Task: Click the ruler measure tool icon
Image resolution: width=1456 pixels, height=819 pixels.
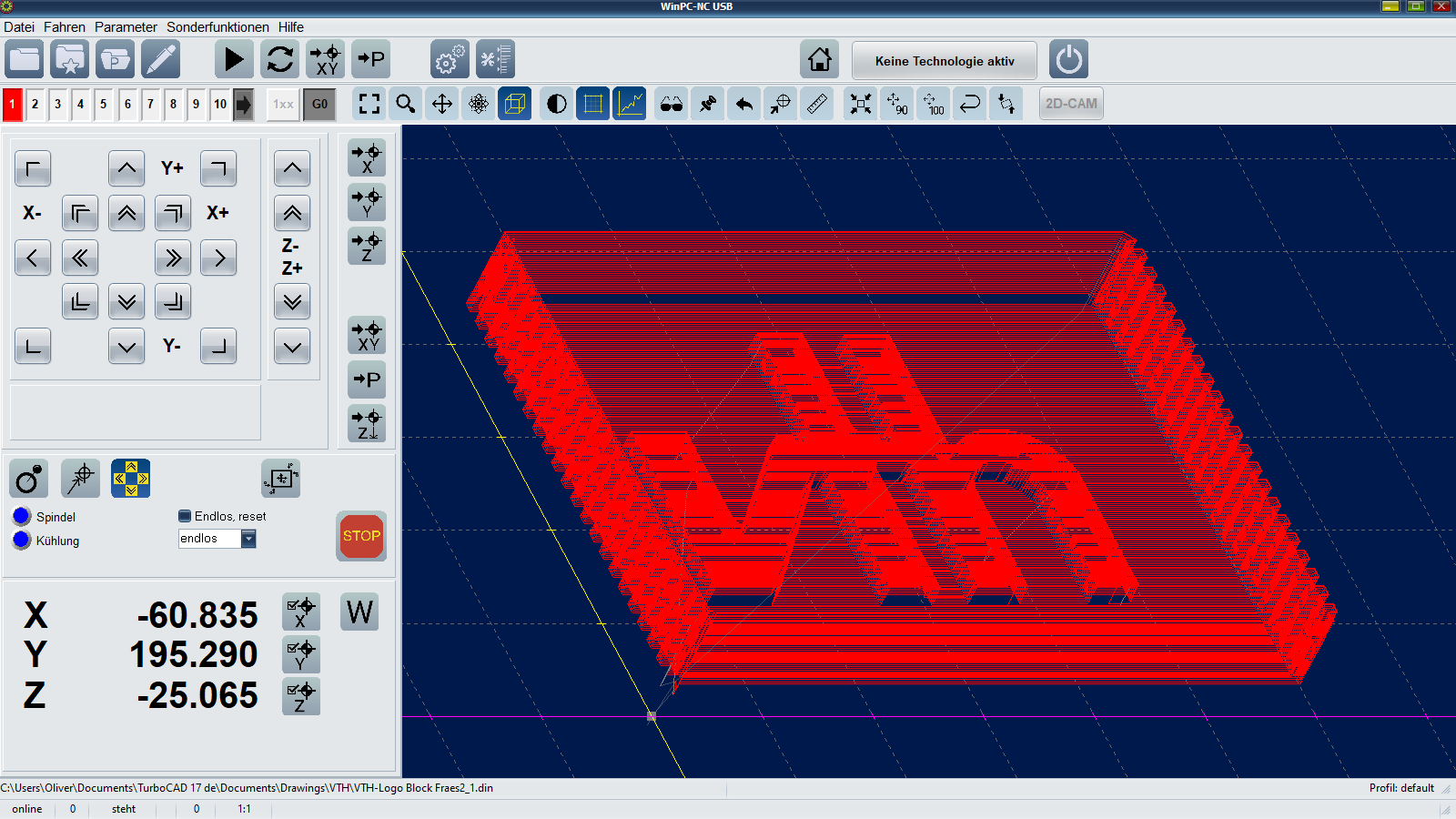Action: [x=817, y=104]
